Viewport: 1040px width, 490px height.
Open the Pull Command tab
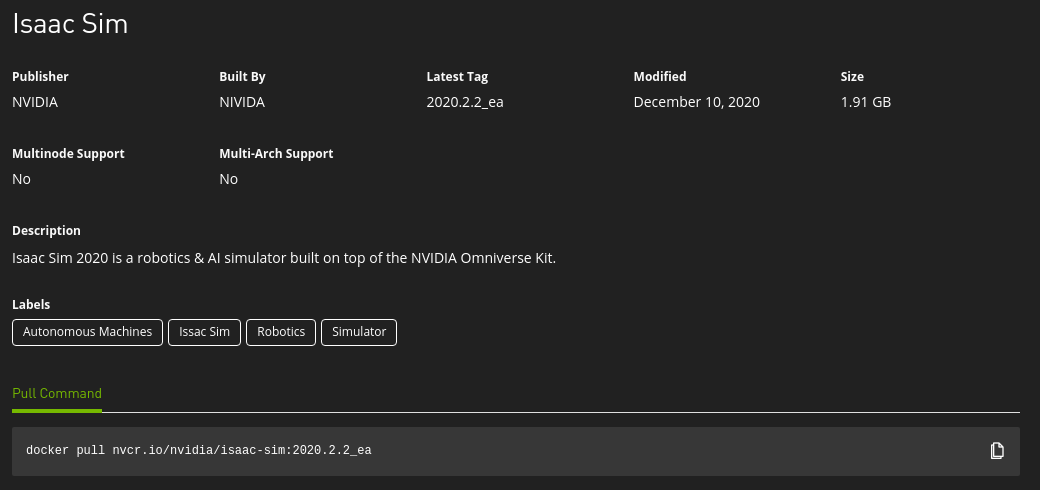pos(57,394)
